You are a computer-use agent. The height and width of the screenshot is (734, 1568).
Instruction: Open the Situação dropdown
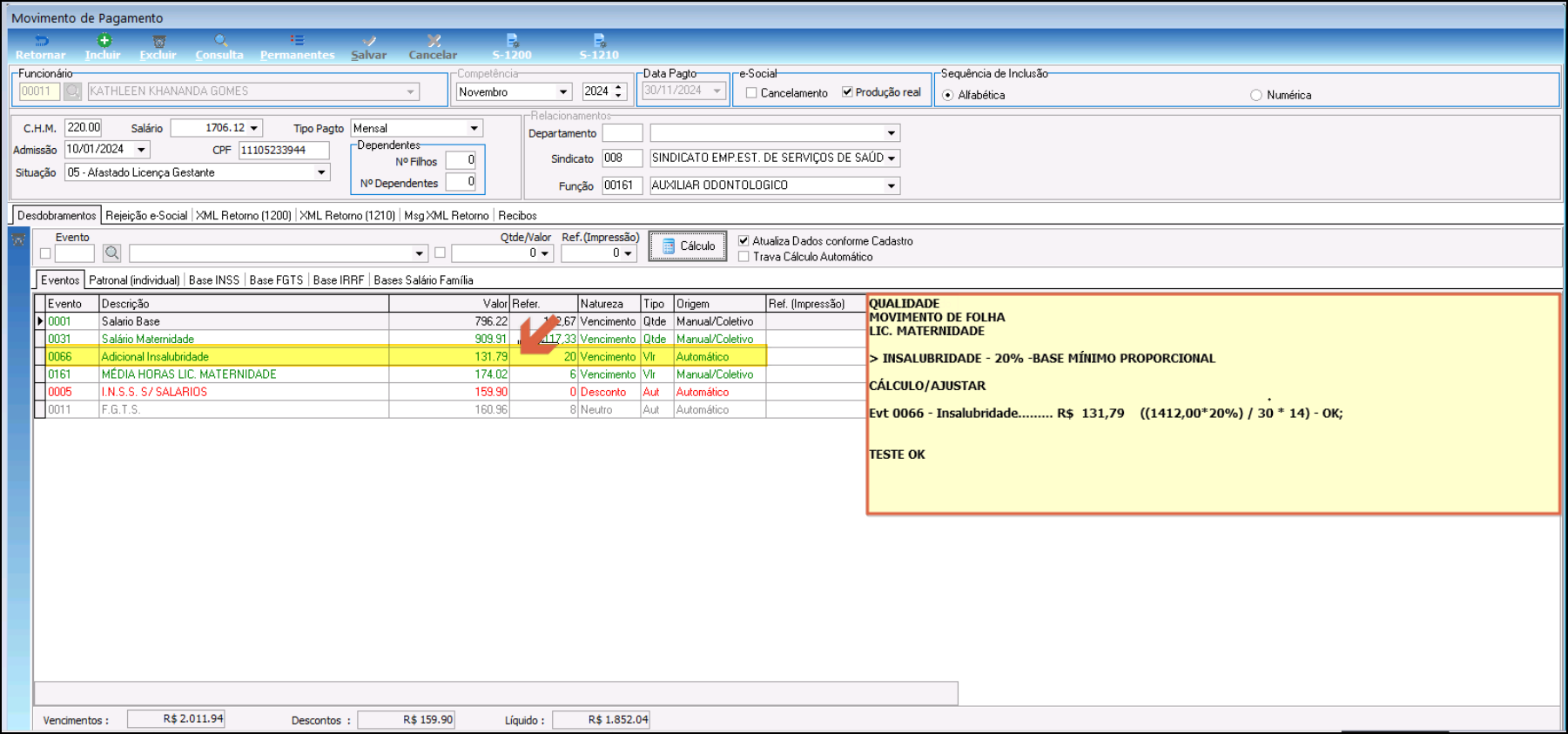(321, 172)
